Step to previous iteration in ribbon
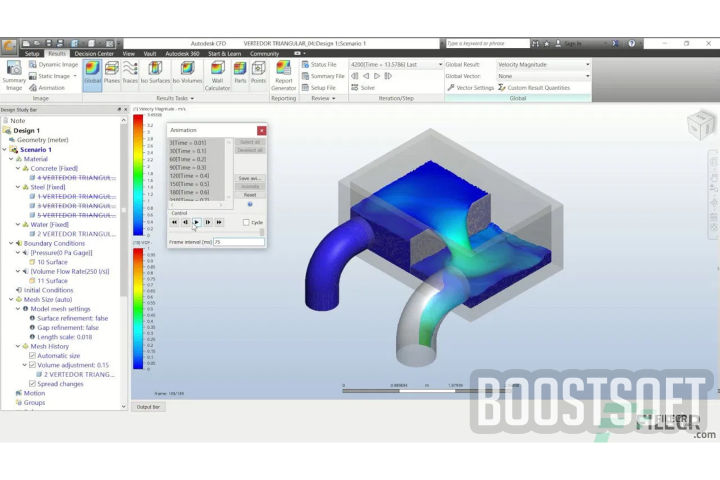Viewport: 720px width, 480px height. pyautogui.click(x=366, y=76)
